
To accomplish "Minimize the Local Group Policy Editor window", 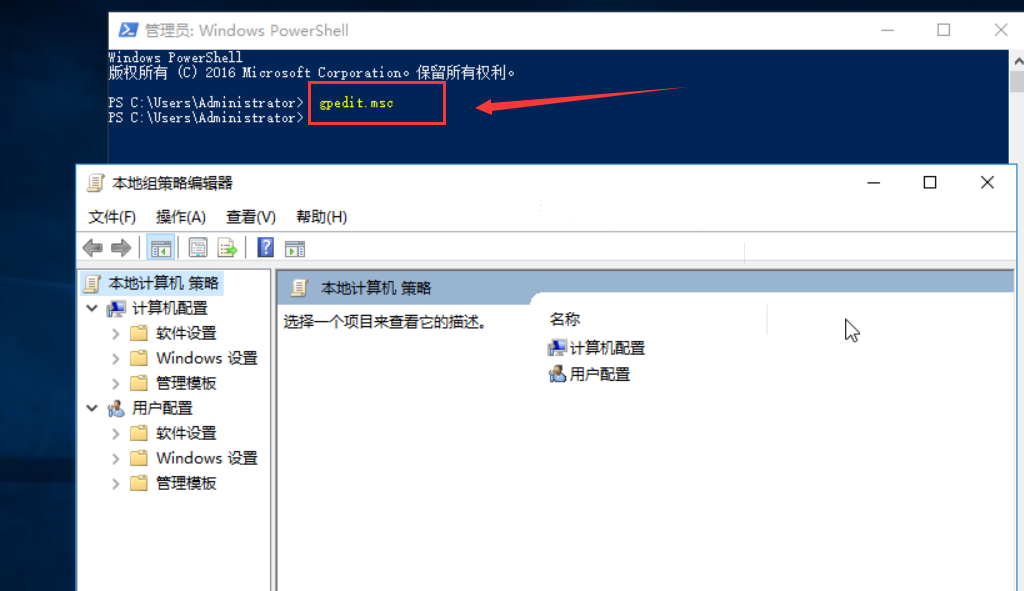I will click(x=874, y=183).
